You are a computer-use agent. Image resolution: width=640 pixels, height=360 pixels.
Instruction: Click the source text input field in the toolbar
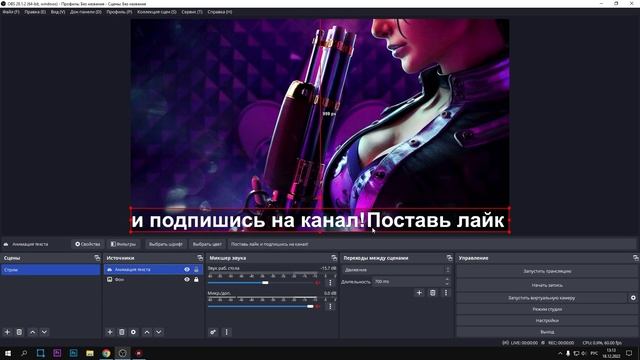coord(432,244)
